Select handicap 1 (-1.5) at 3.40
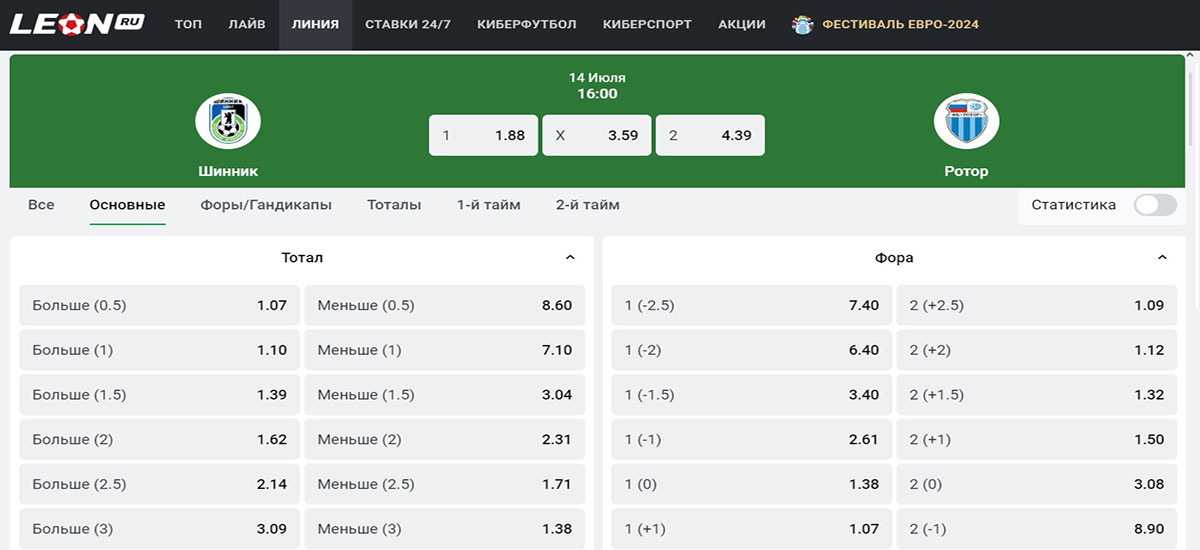1200x550 pixels. (x=752, y=395)
